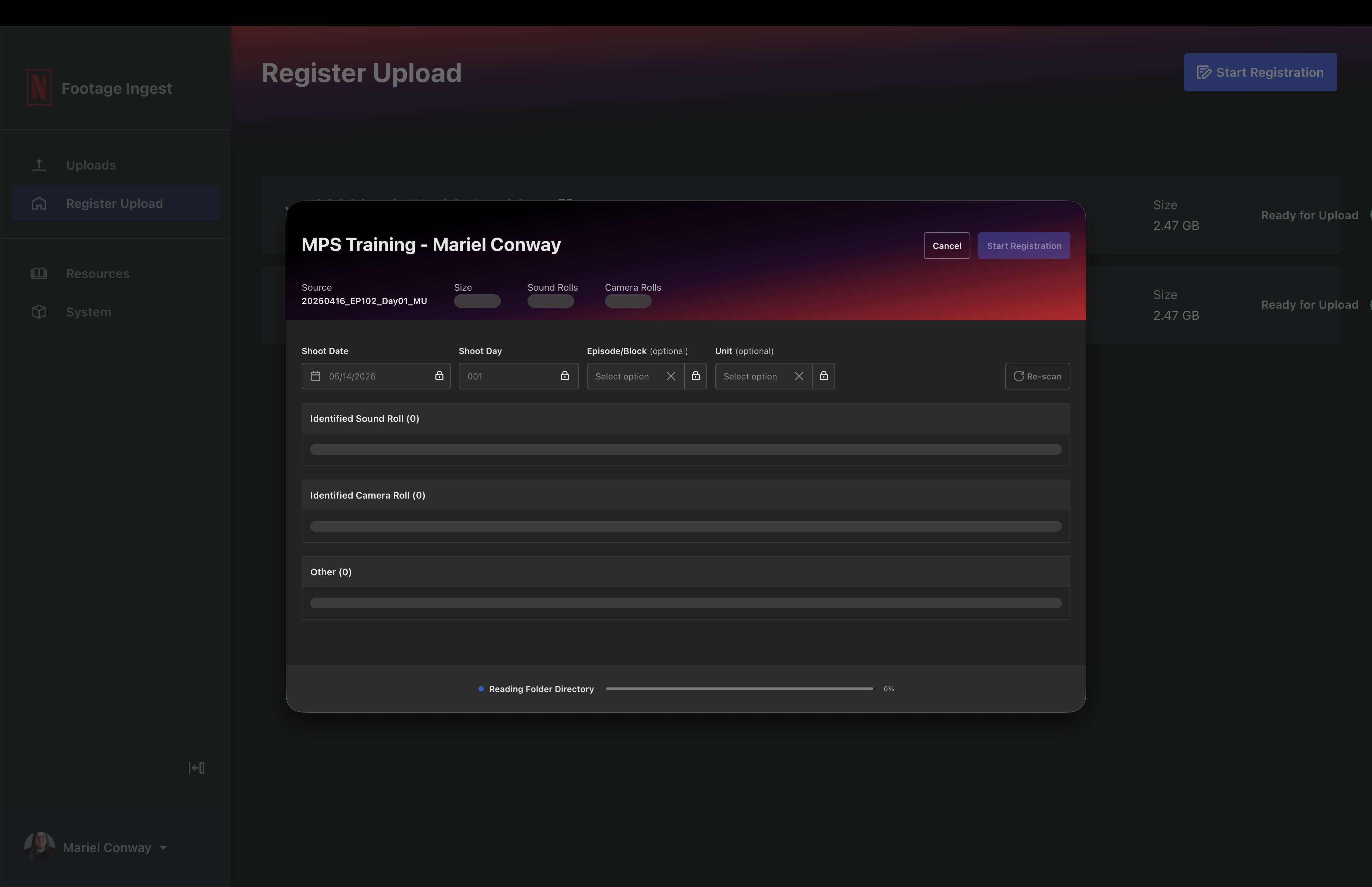The width and height of the screenshot is (1372, 887).
Task: Open Register Upload in the sidebar
Action: point(116,203)
